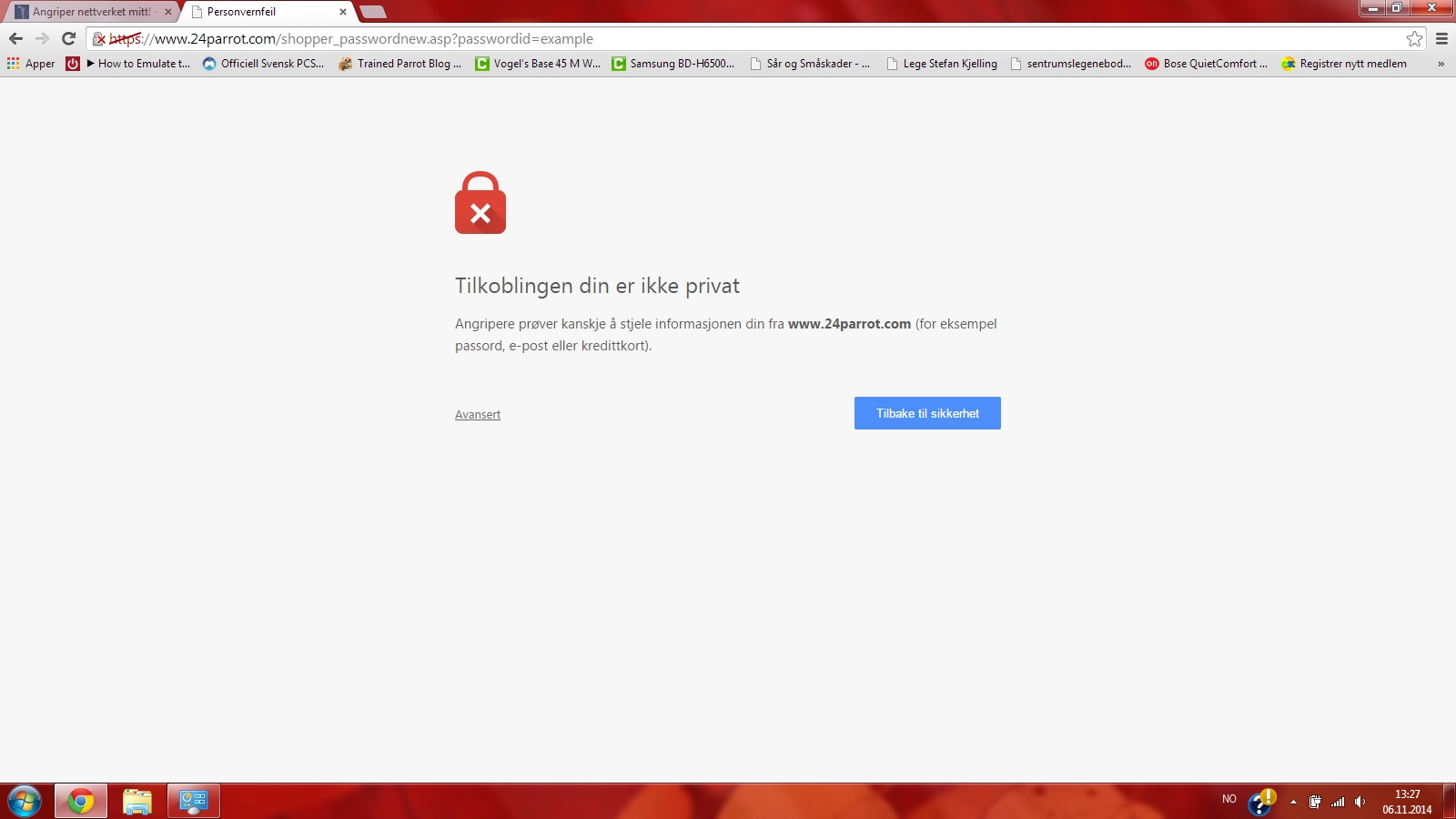Open Windows Explorer from the taskbar
Viewport: 1456px width, 819px height.
[x=137, y=802]
